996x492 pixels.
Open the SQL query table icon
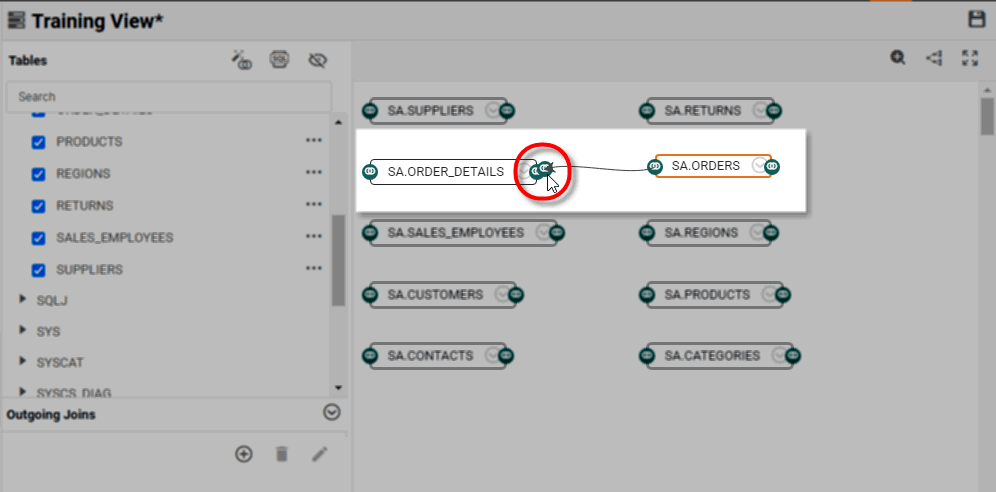280,60
